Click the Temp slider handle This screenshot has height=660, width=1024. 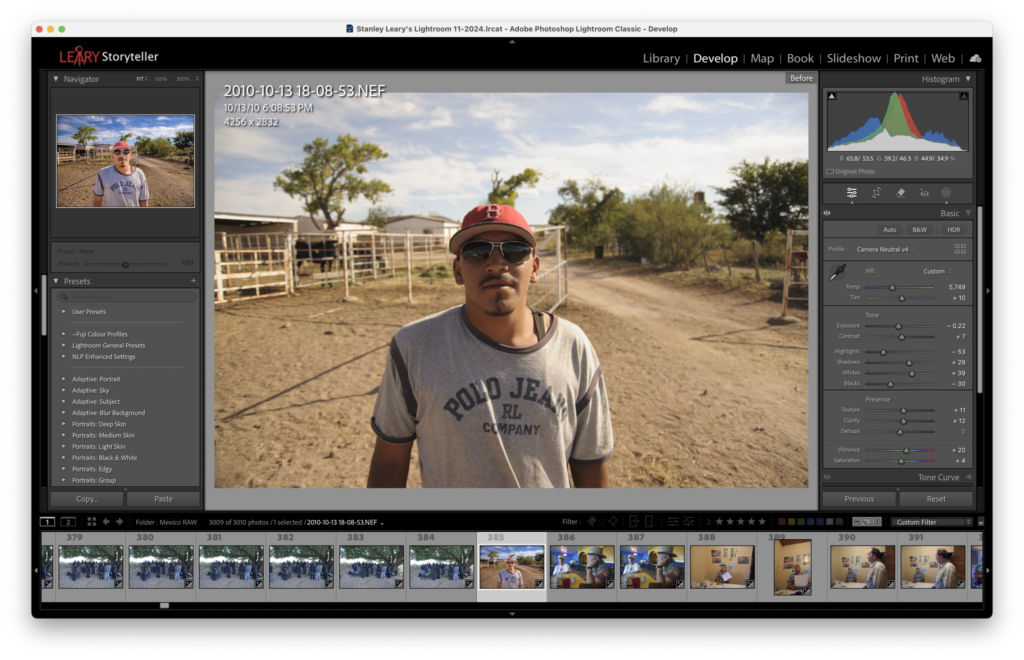coord(892,287)
